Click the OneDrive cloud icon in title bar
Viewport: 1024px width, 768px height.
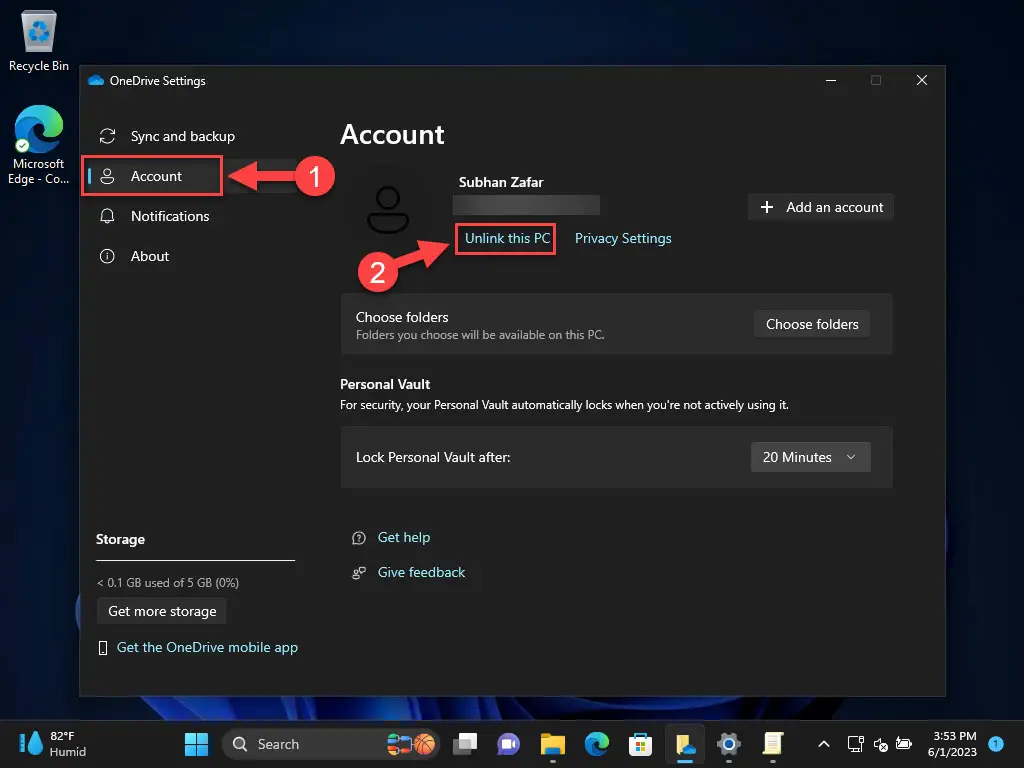click(x=96, y=80)
